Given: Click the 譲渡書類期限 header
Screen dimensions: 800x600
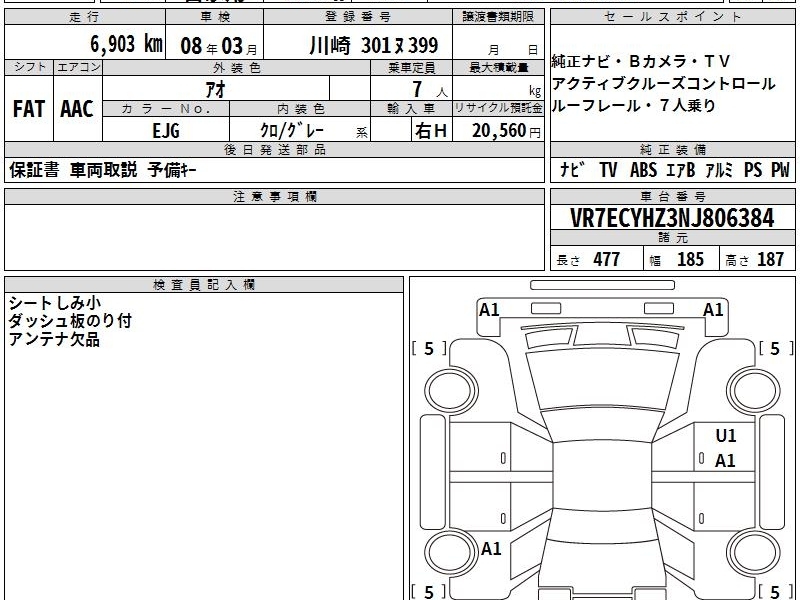Looking at the screenshot, I should 498,17.
